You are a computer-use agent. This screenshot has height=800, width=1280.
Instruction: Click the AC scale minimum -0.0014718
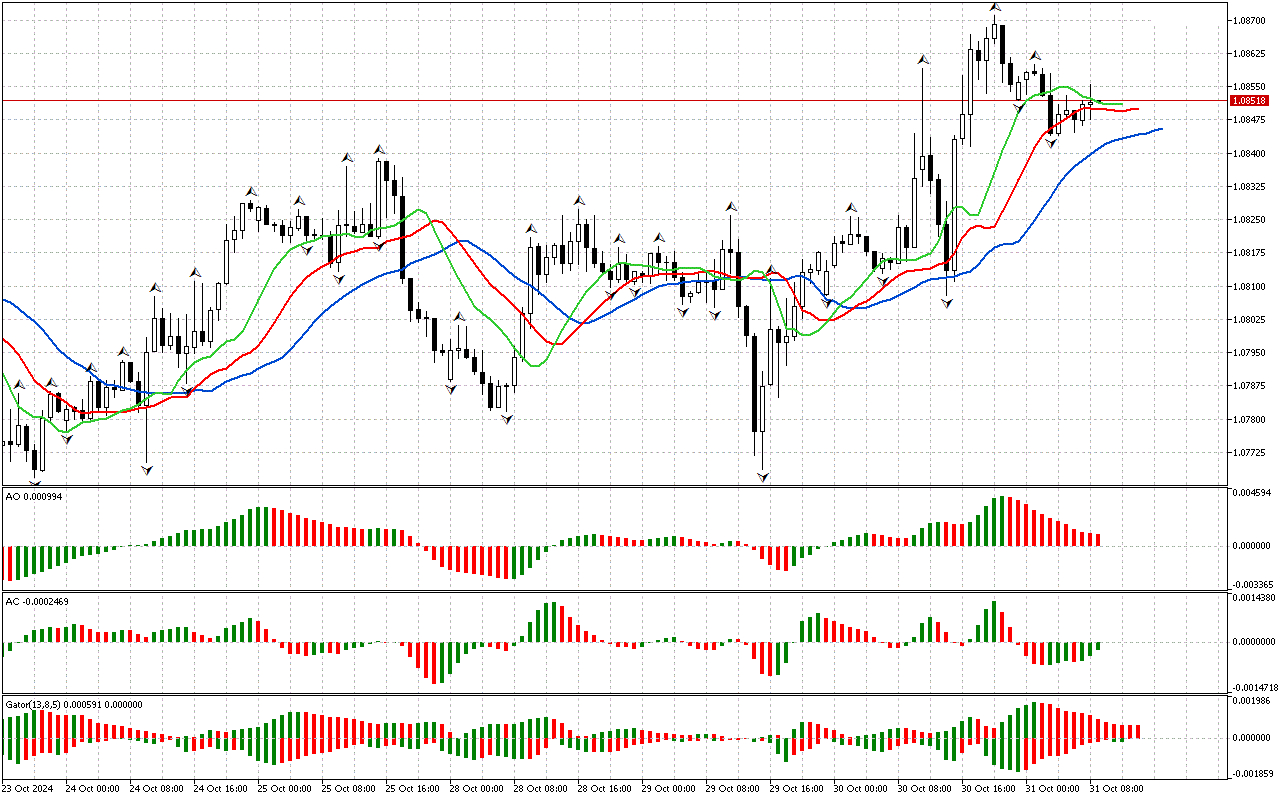pyautogui.click(x=1254, y=688)
